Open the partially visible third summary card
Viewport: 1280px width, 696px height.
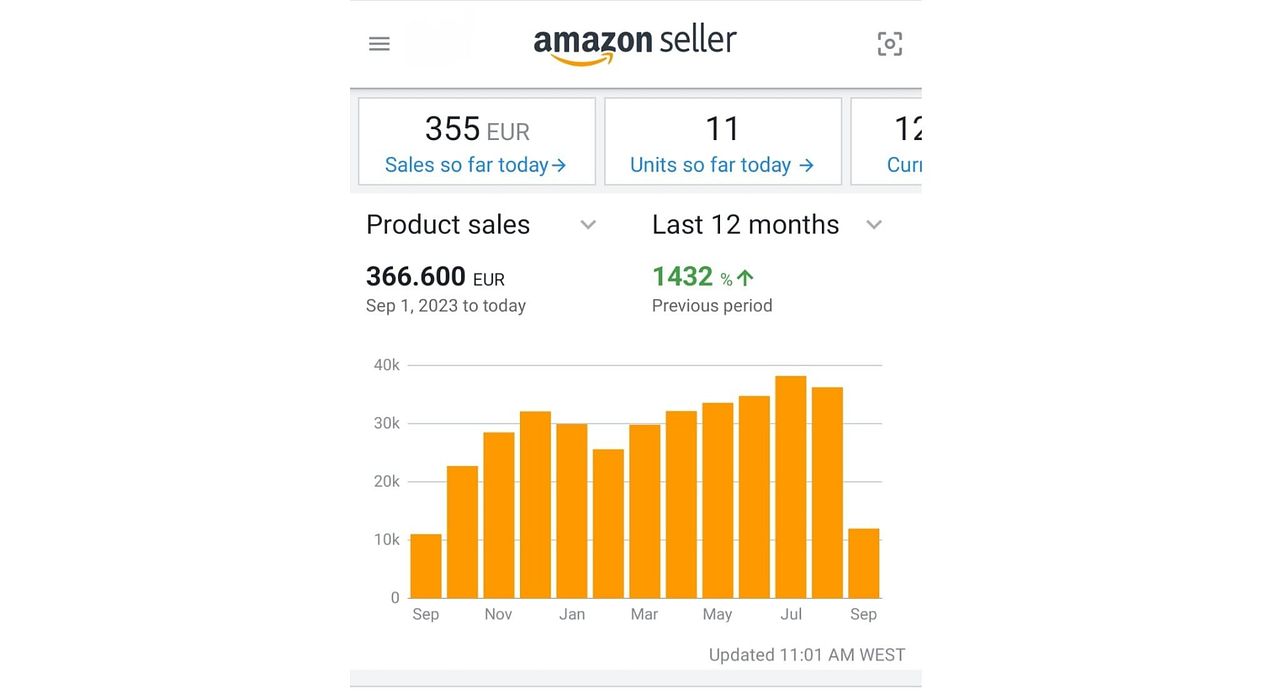point(886,141)
